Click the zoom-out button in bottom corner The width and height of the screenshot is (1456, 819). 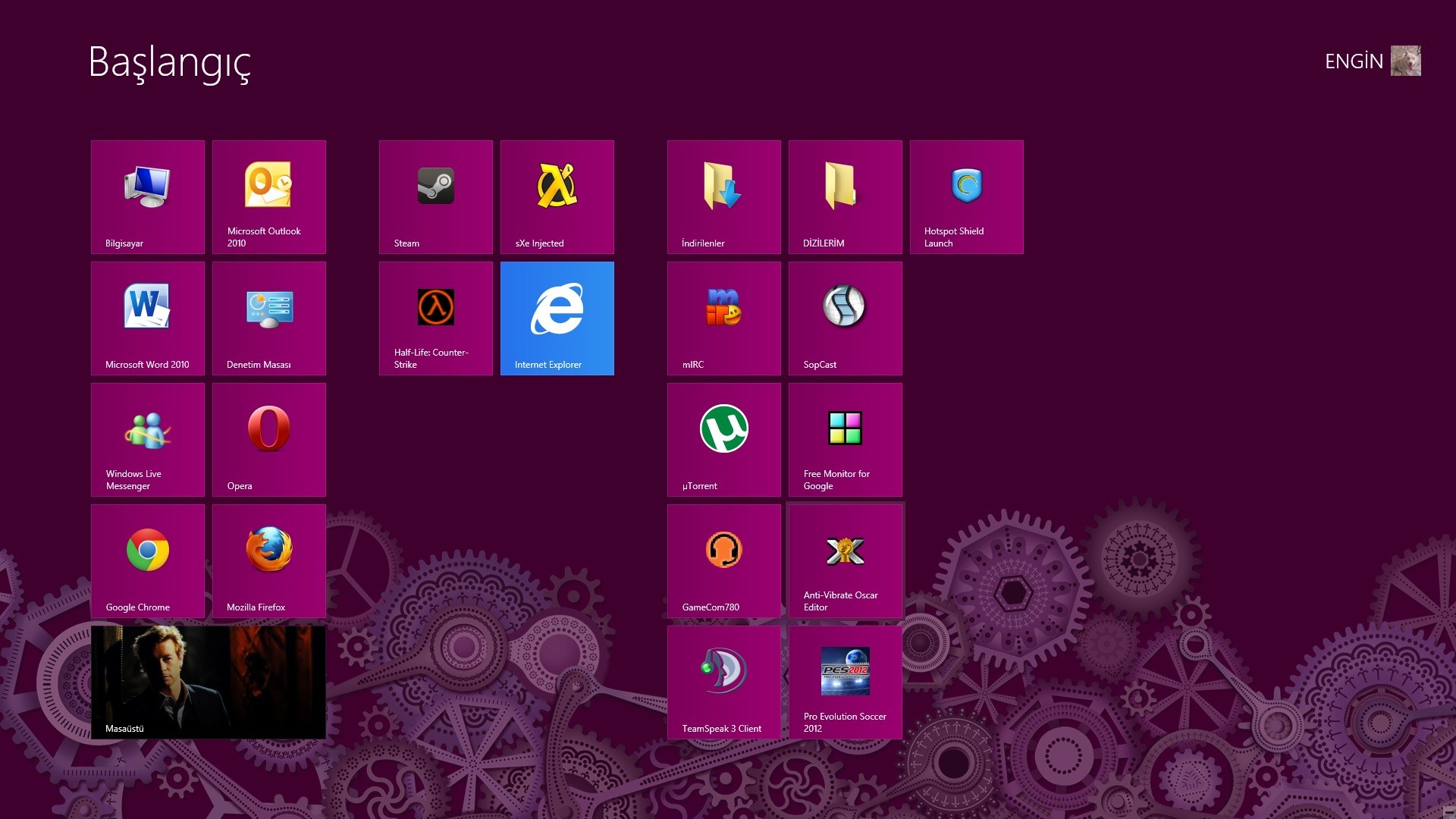(x=1448, y=811)
